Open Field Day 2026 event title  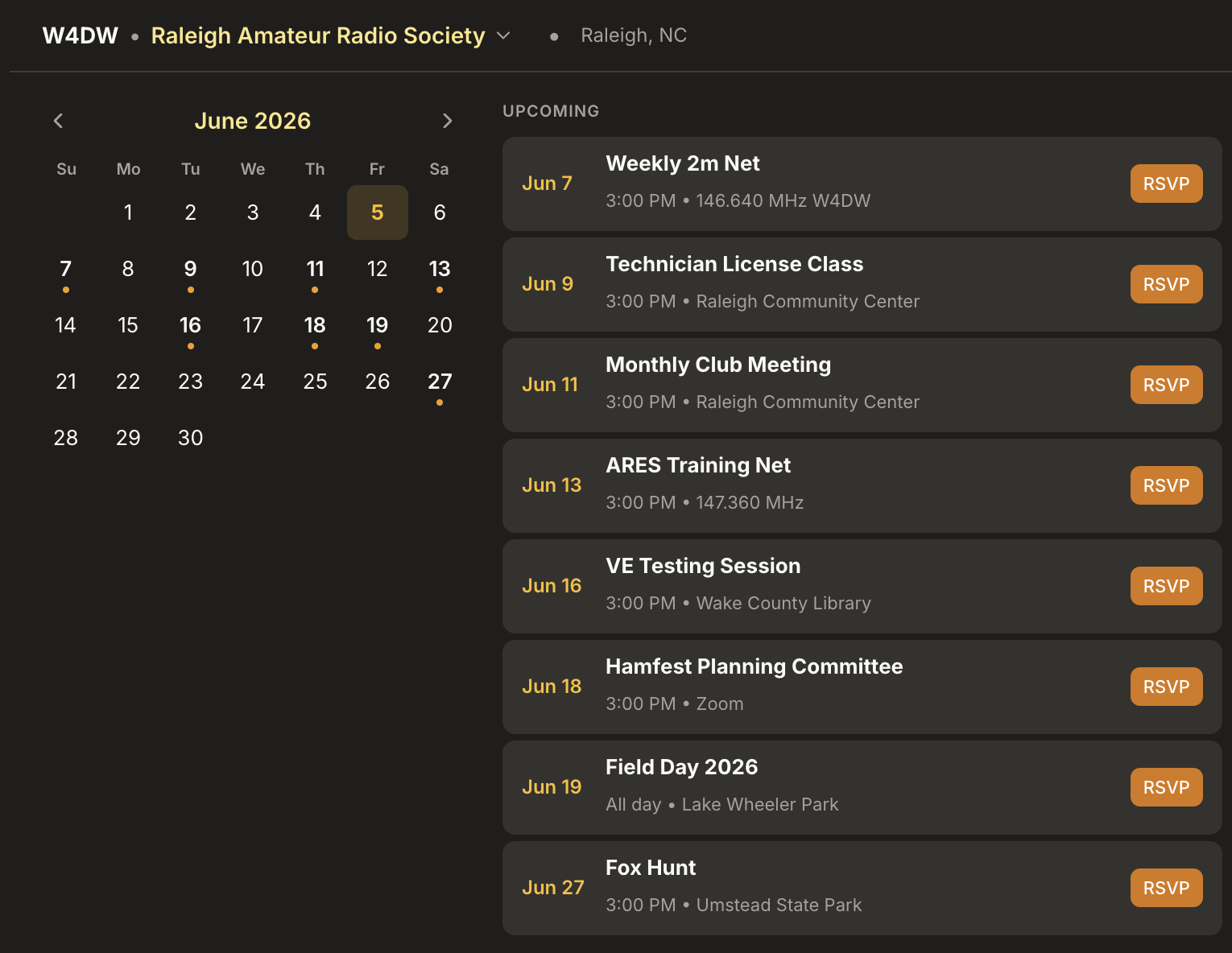click(x=682, y=767)
